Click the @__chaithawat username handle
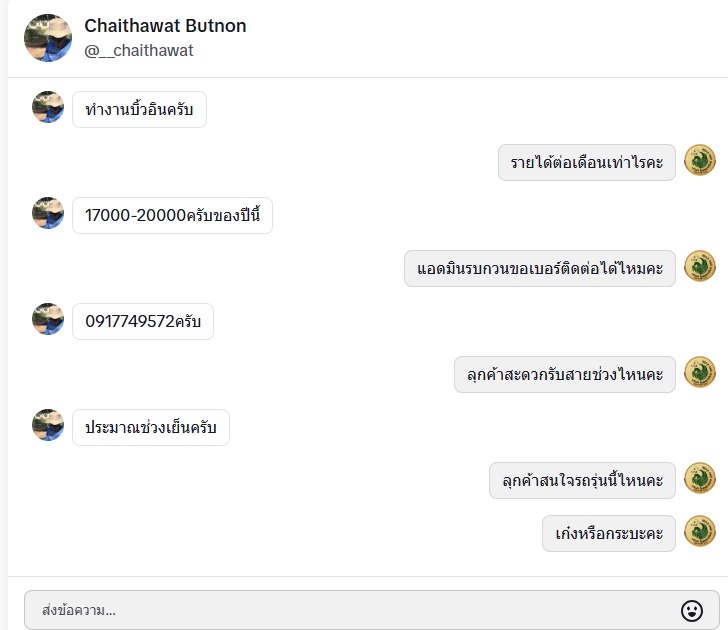The image size is (728, 630). (x=139, y=50)
